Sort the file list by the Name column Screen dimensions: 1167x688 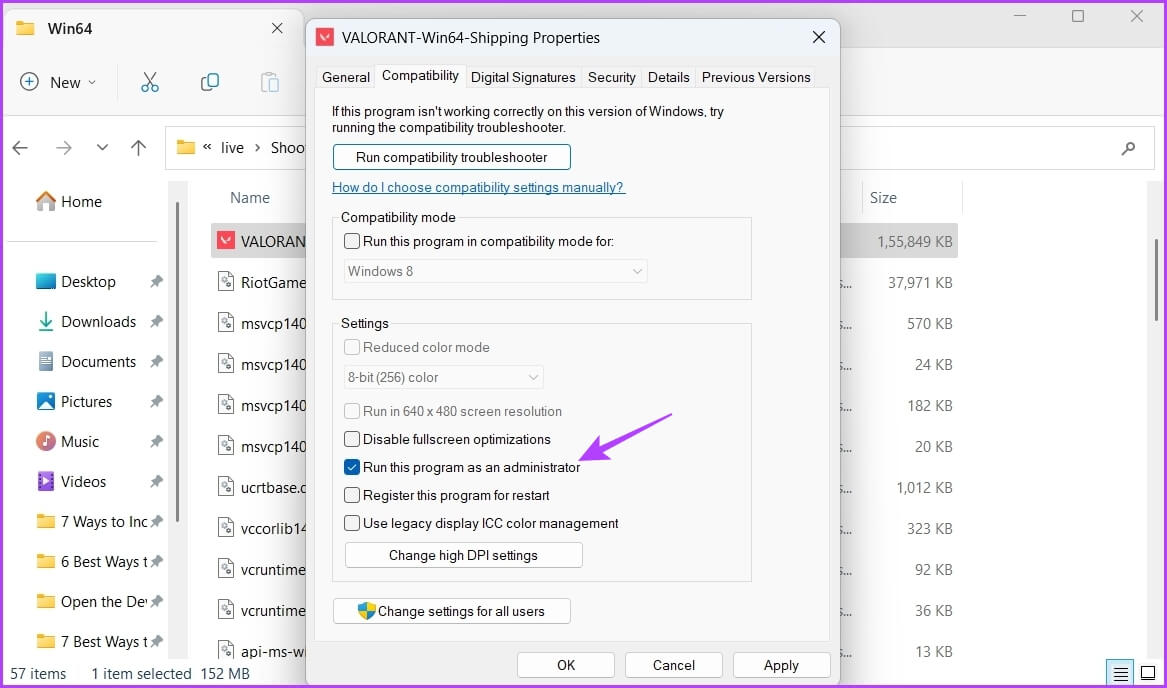(x=250, y=197)
